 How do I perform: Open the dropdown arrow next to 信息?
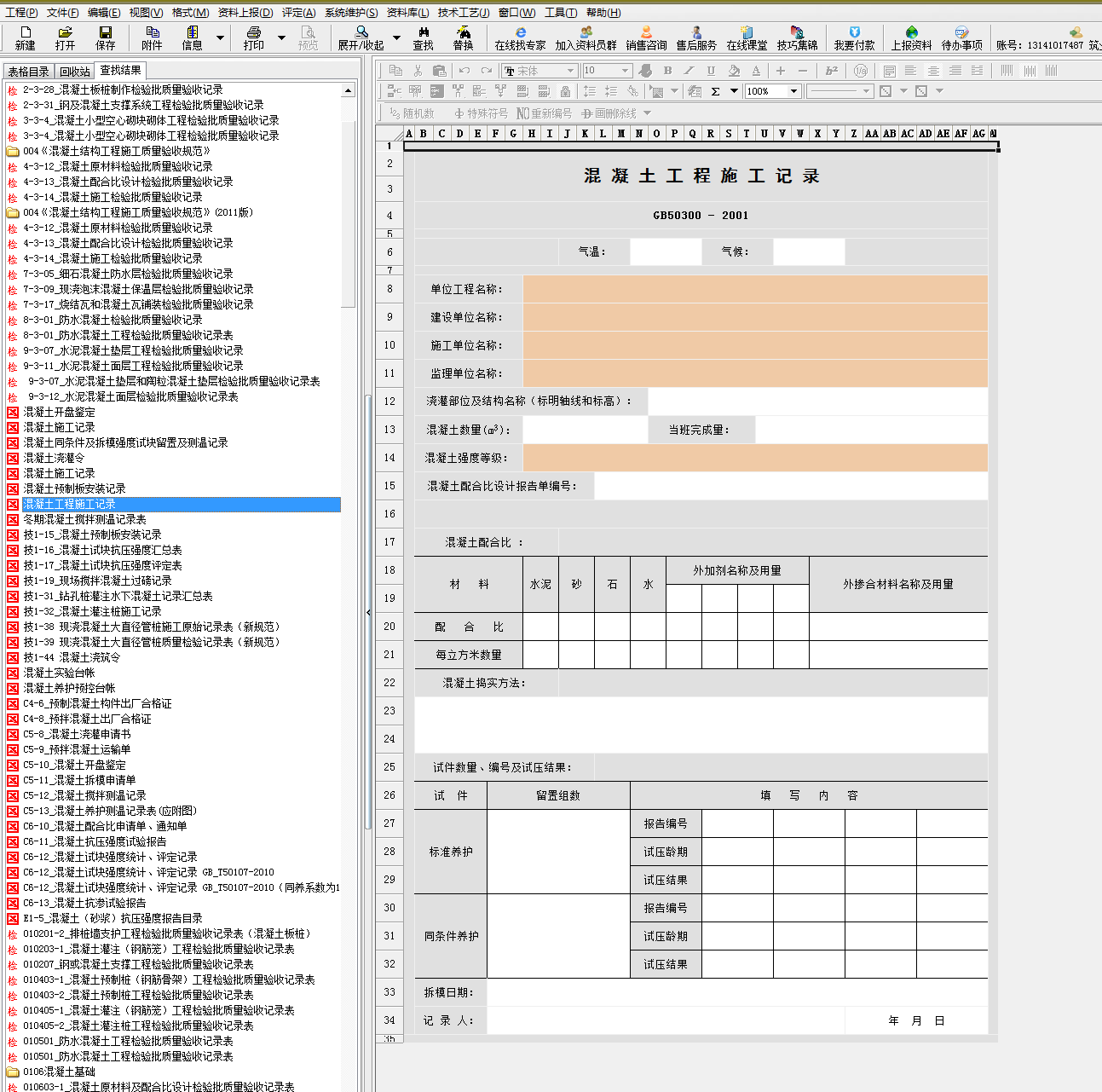point(220,38)
